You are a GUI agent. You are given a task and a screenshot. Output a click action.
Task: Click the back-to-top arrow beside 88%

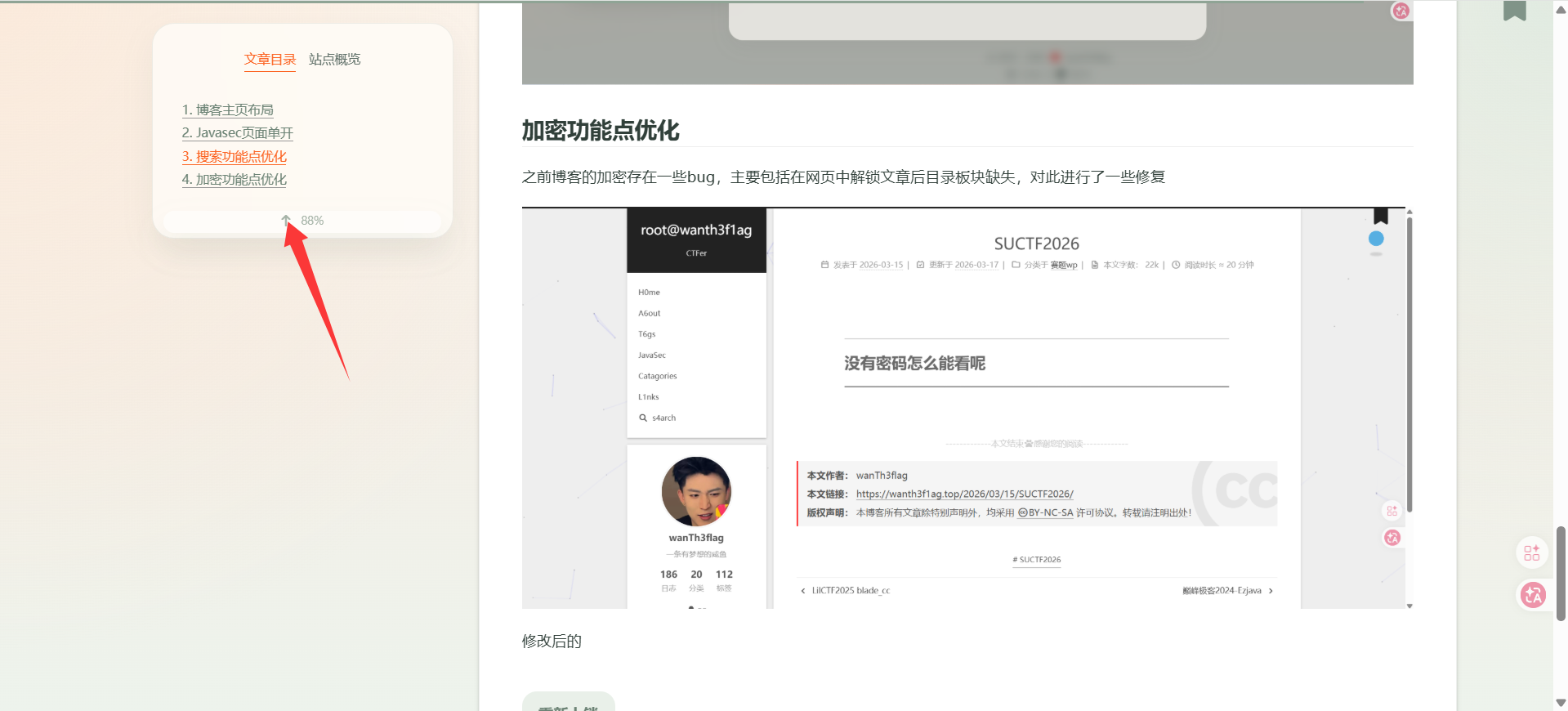click(286, 221)
